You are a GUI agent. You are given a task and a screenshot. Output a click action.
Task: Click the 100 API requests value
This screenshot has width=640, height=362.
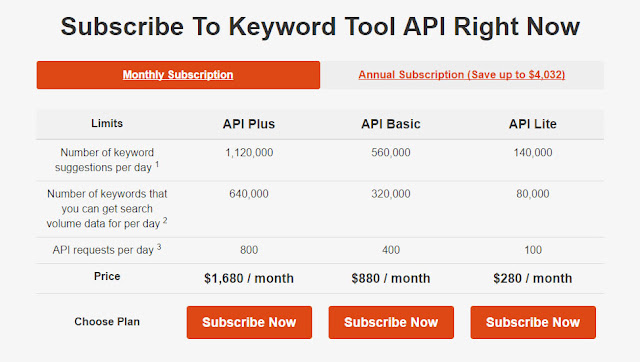533,250
